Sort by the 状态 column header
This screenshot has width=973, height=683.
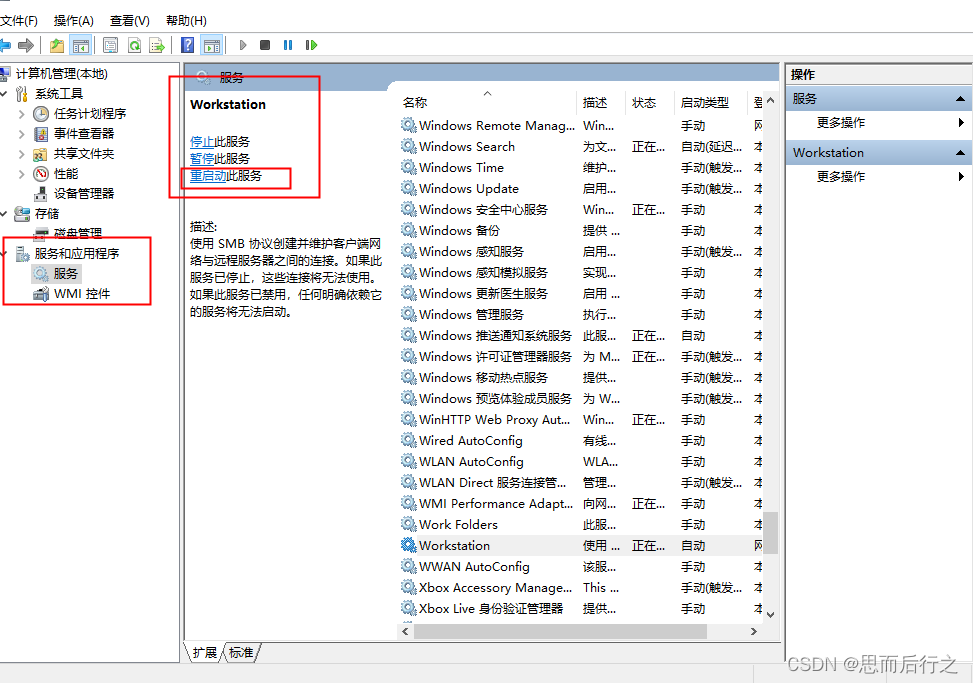click(x=649, y=102)
